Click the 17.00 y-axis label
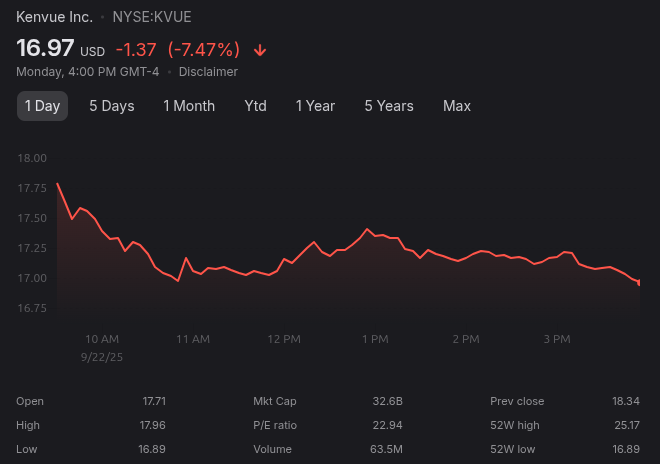Image resolution: width=660 pixels, height=464 pixels. (32, 278)
